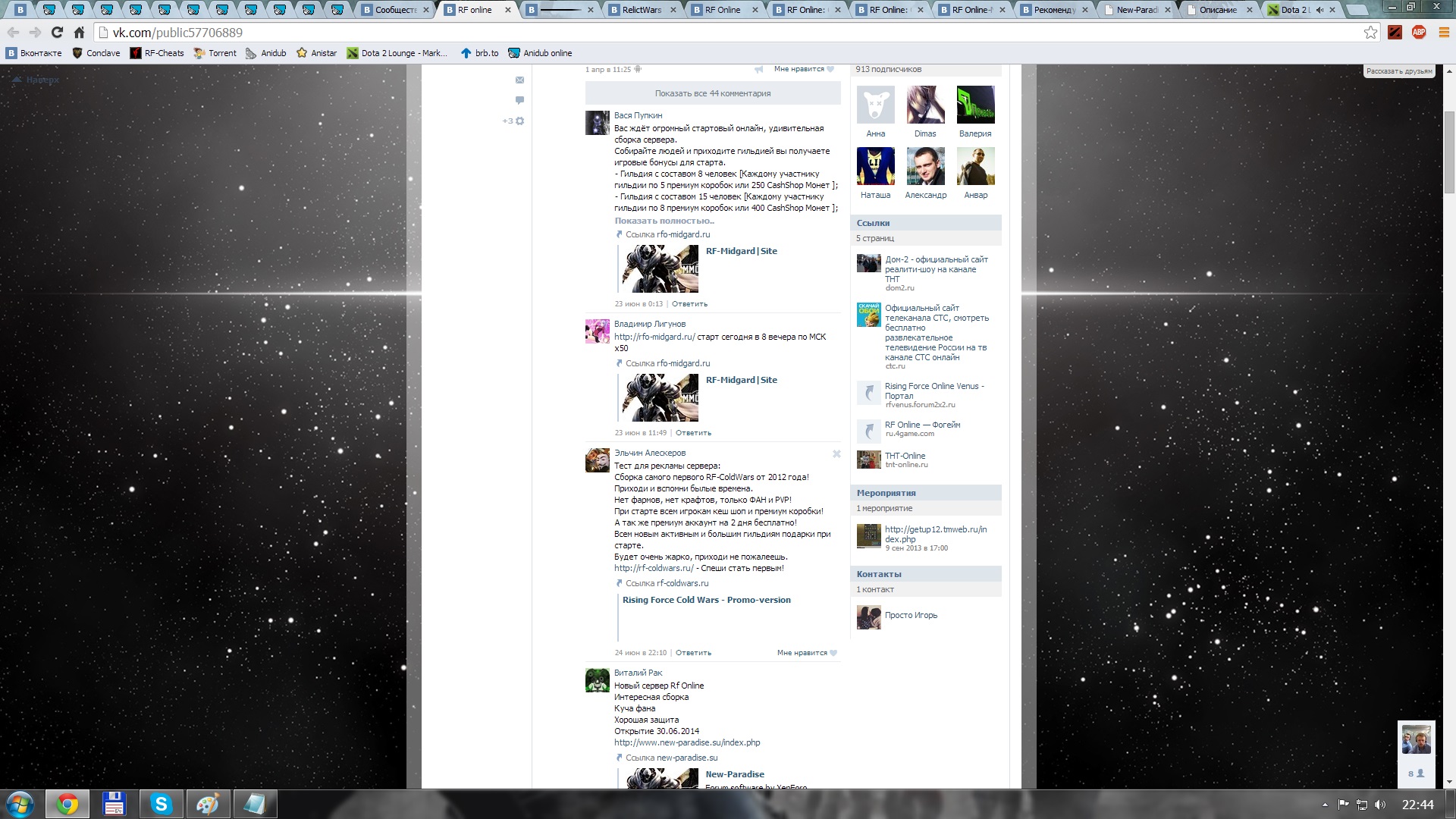Click volume icon in system tray
1456x819 pixels.
[1379, 805]
